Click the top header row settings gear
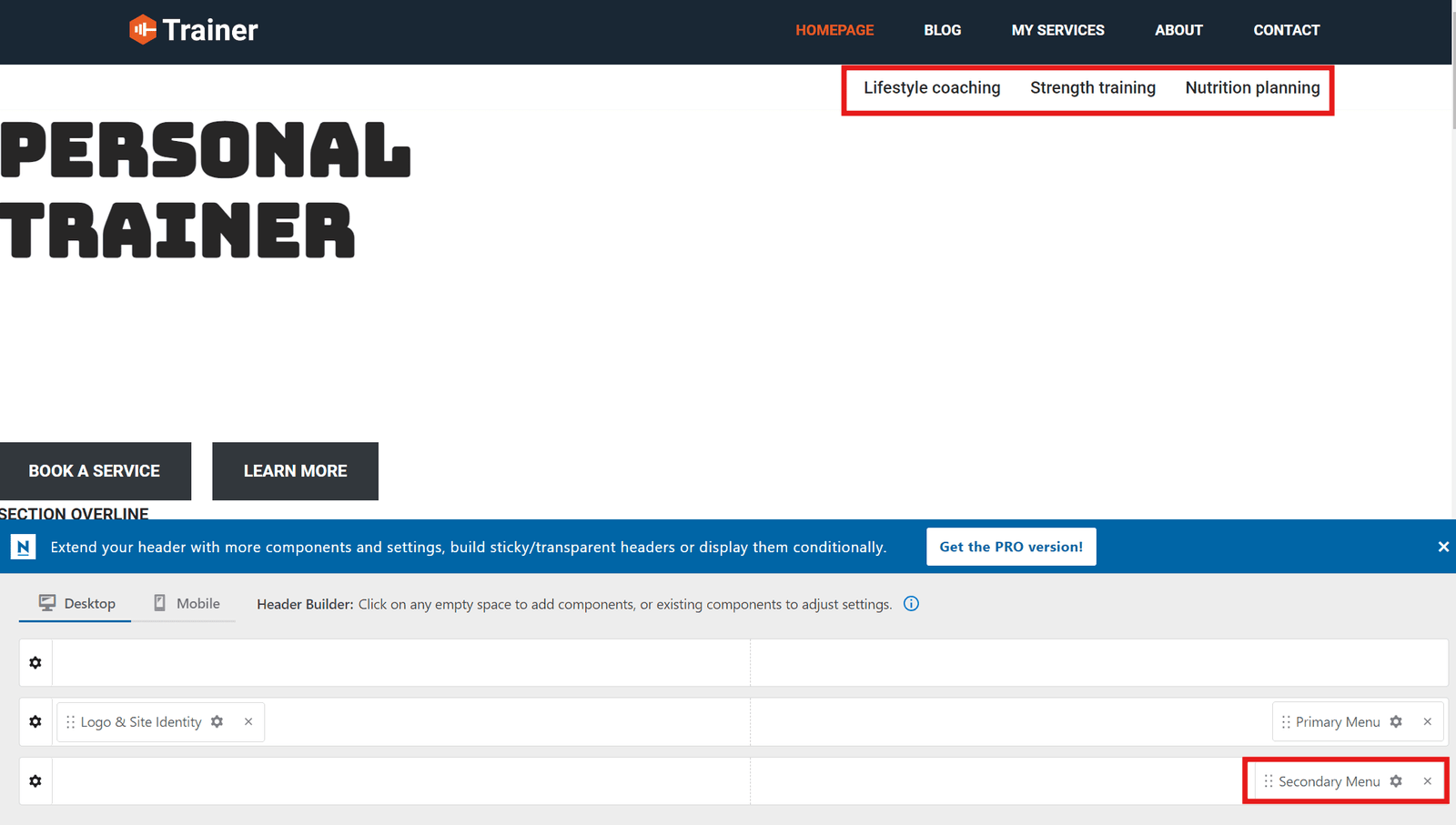 point(35,662)
